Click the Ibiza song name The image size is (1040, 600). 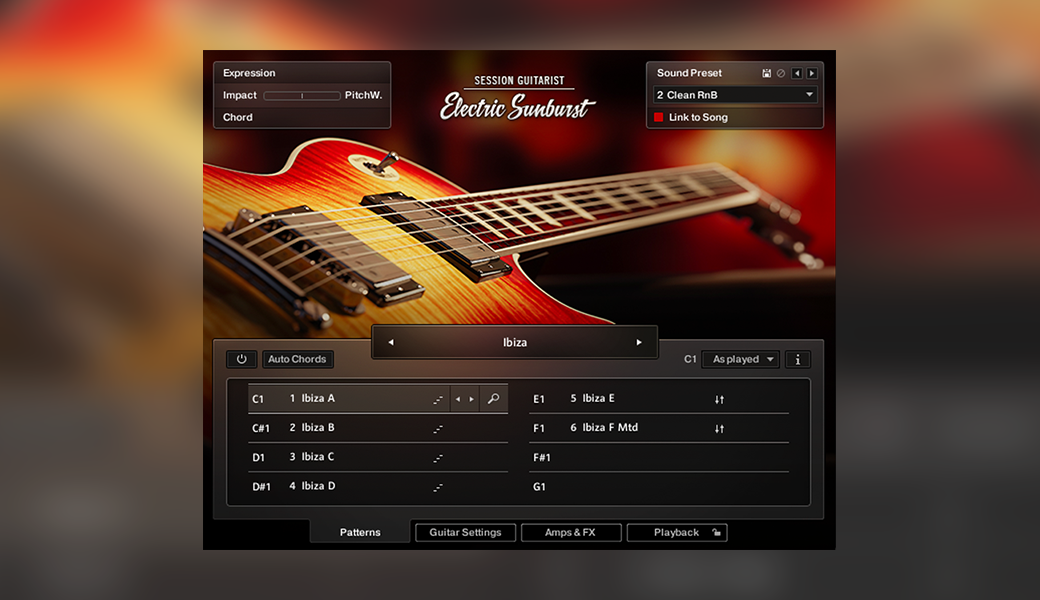point(515,342)
